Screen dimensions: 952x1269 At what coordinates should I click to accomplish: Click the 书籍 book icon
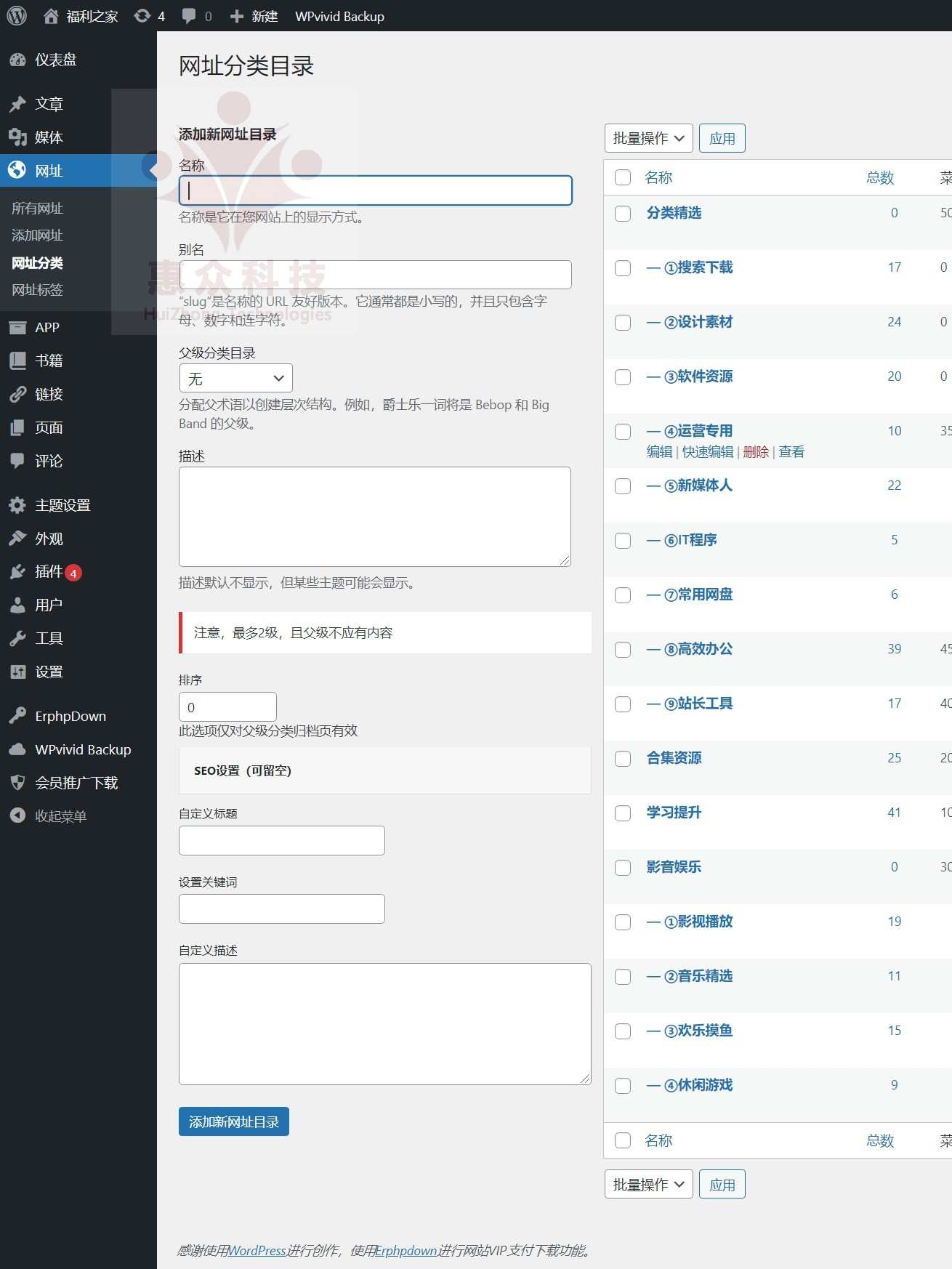(x=17, y=360)
